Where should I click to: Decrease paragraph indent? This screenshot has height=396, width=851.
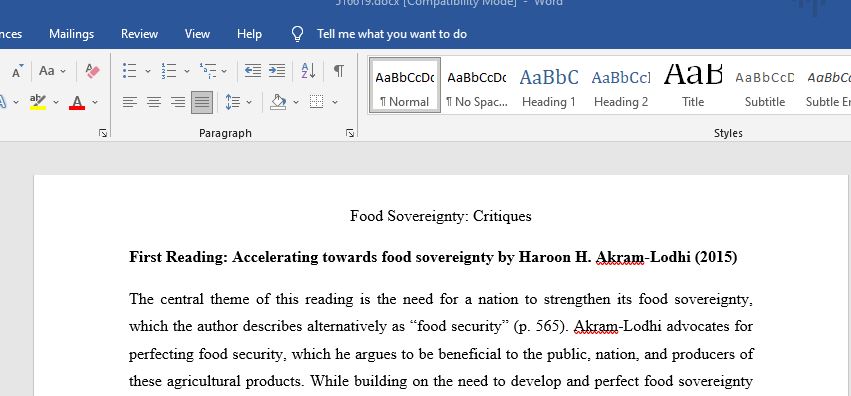point(252,71)
